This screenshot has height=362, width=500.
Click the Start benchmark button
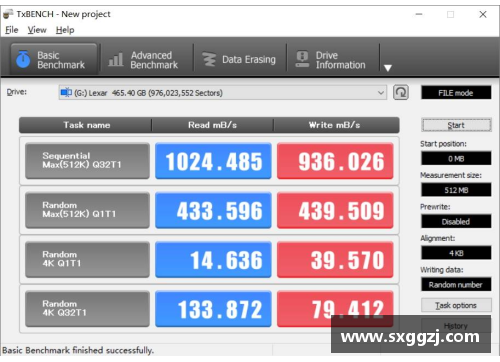tap(456, 125)
